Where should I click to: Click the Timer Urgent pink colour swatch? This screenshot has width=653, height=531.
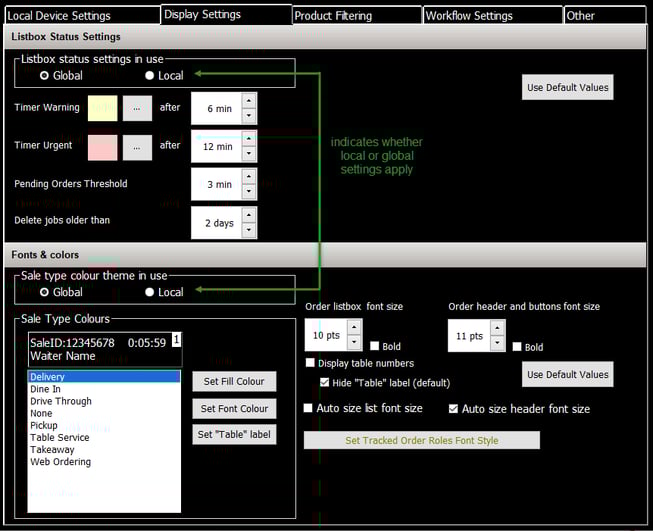pyautogui.click(x=102, y=147)
